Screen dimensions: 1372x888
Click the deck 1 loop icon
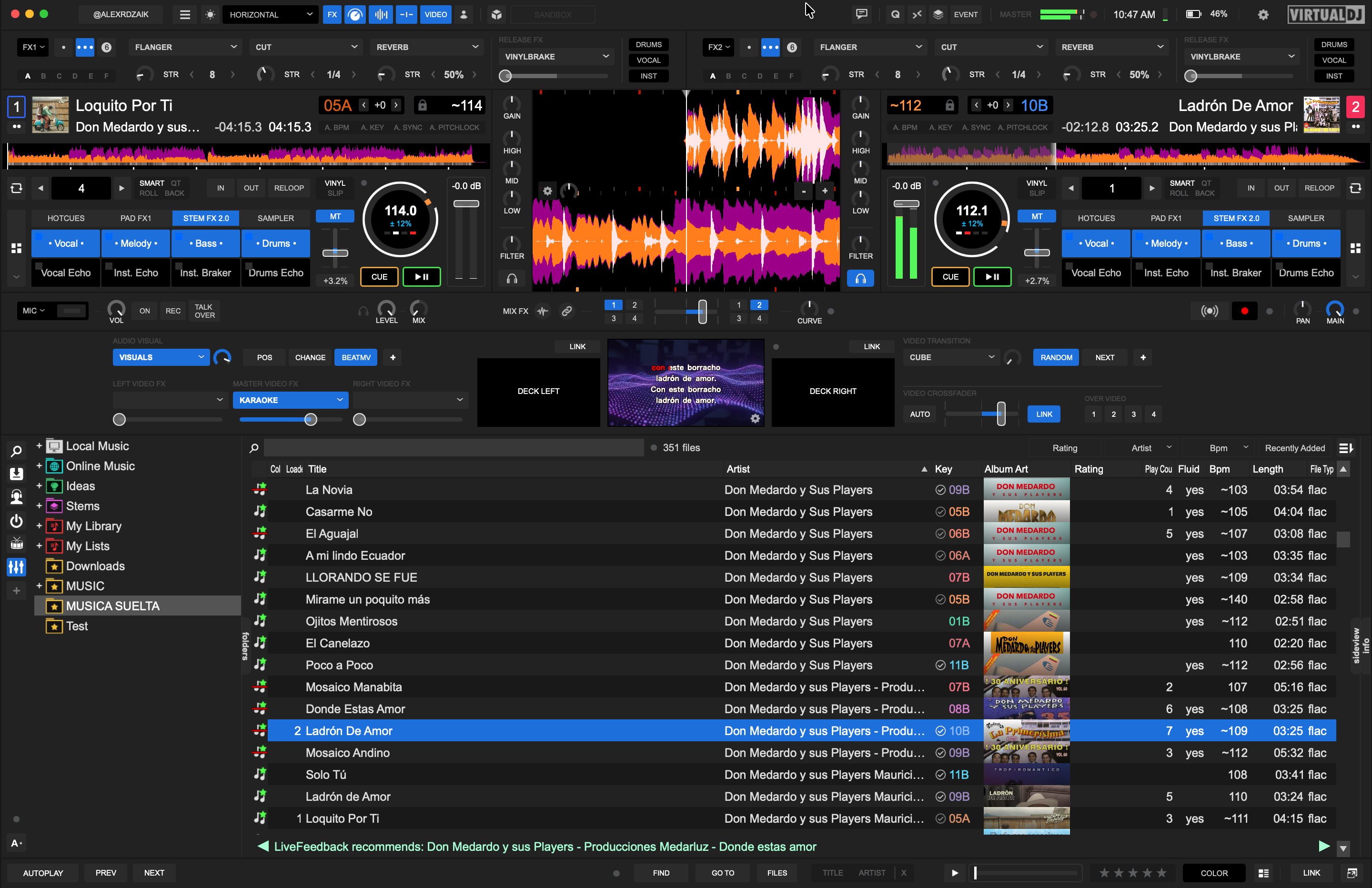click(x=16, y=188)
